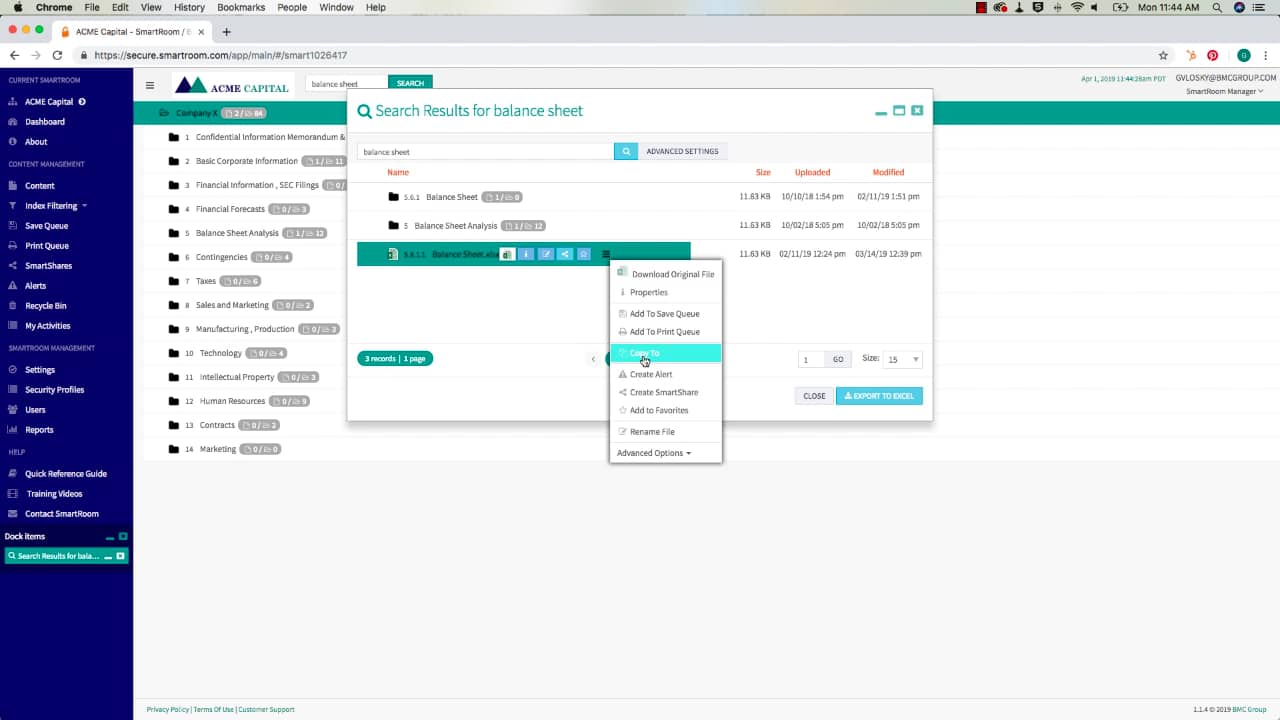The height and width of the screenshot is (720, 1280).
Task: Choose Add to Favorites in context menu
Action: coord(666,410)
